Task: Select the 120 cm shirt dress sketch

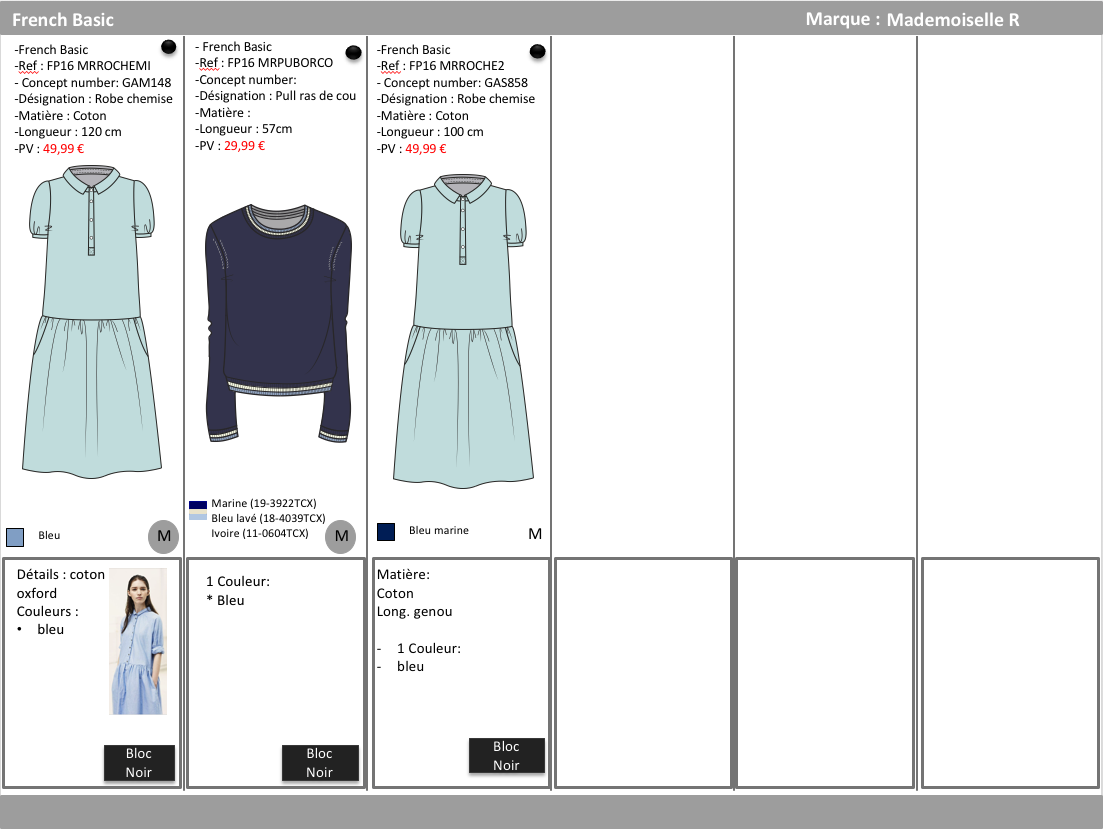Action: [x=92, y=322]
